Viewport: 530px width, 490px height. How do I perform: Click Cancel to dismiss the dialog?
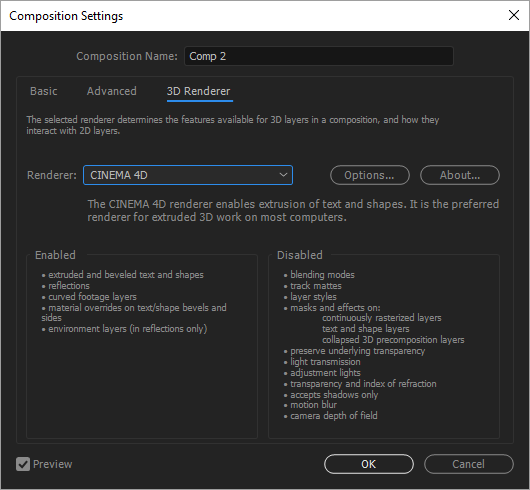pyautogui.click(x=469, y=464)
